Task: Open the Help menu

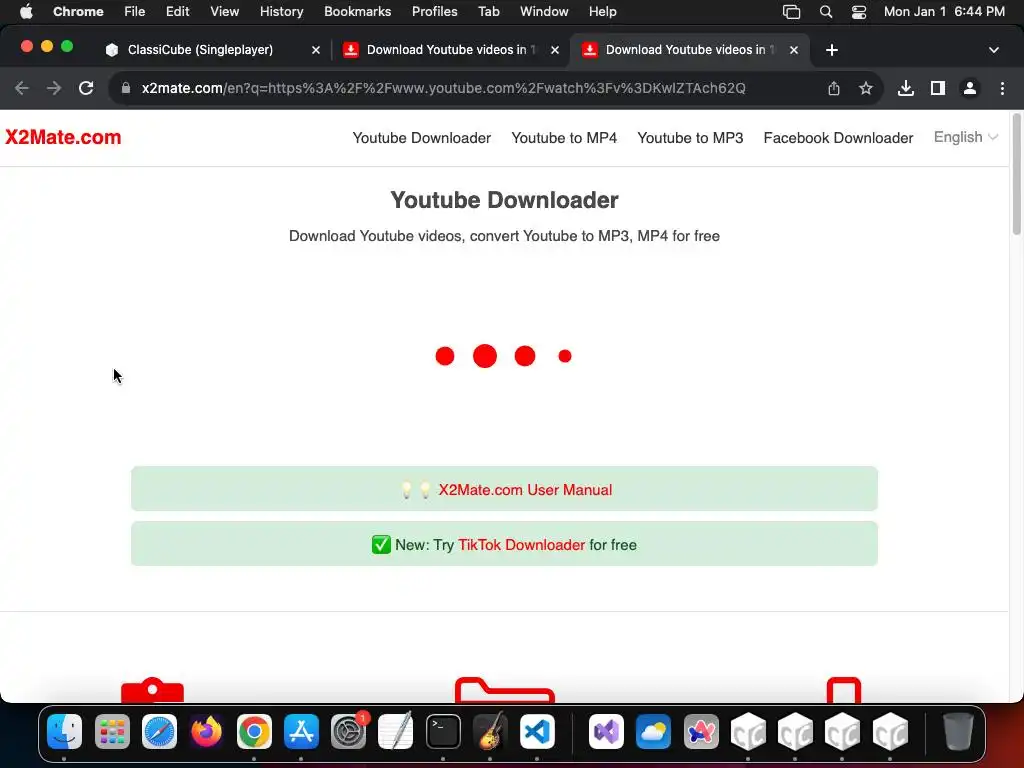Action: 602,12
